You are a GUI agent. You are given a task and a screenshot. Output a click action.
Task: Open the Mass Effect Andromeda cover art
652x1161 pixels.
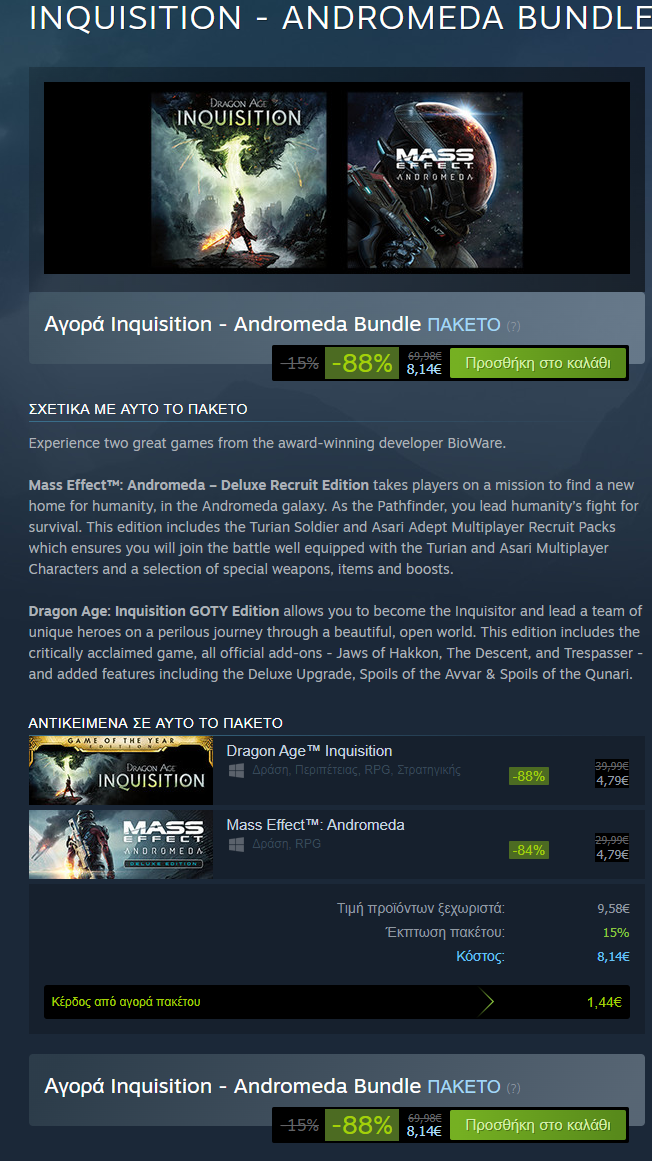click(434, 180)
